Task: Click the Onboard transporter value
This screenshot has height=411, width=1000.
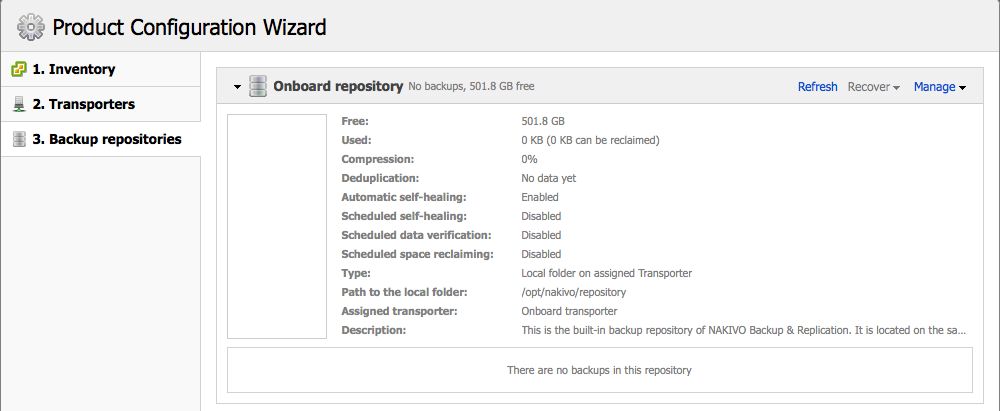Action: [x=569, y=311]
